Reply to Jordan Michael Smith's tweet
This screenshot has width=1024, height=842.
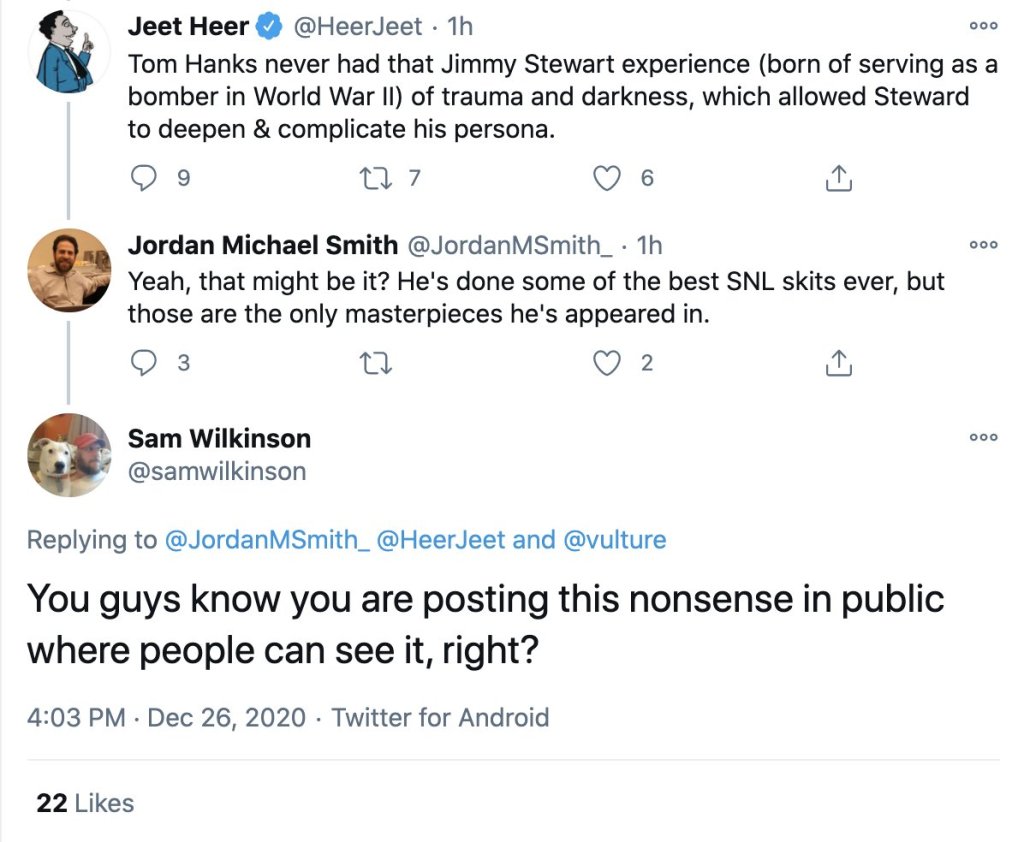click(x=147, y=363)
